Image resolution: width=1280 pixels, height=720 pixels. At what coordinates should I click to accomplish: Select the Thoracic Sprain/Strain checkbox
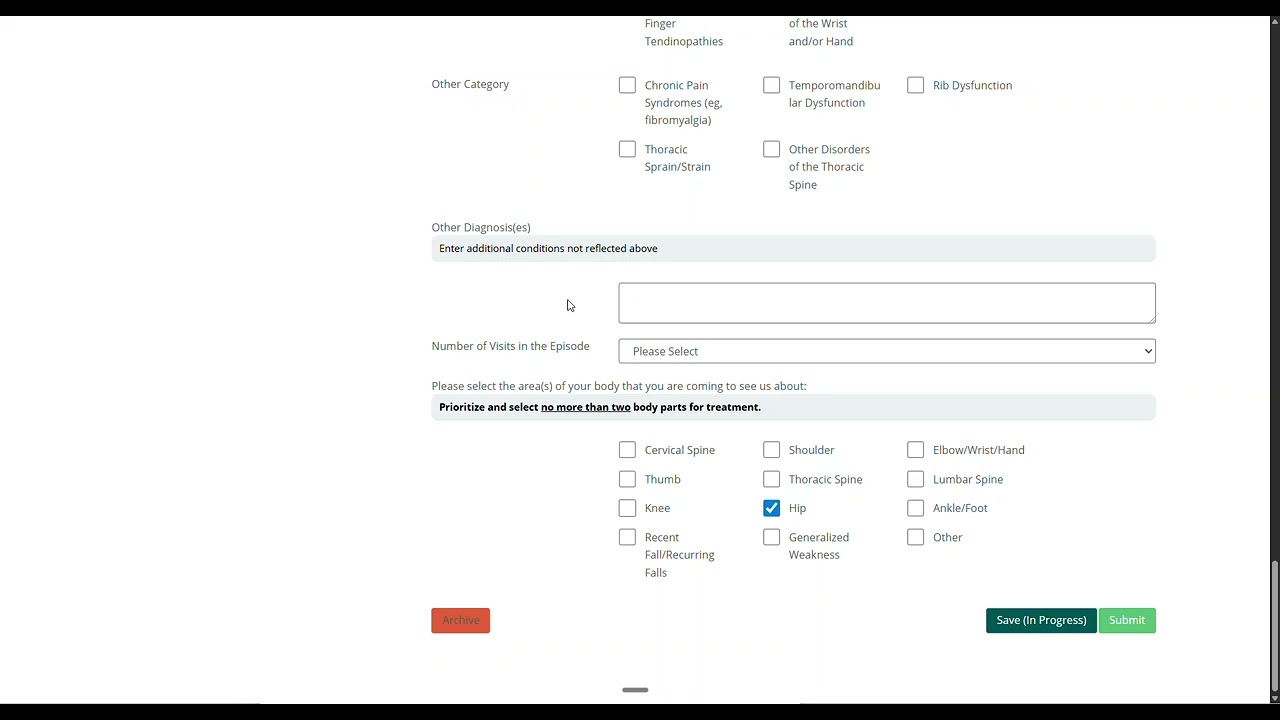pyautogui.click(x=627, y=149)
